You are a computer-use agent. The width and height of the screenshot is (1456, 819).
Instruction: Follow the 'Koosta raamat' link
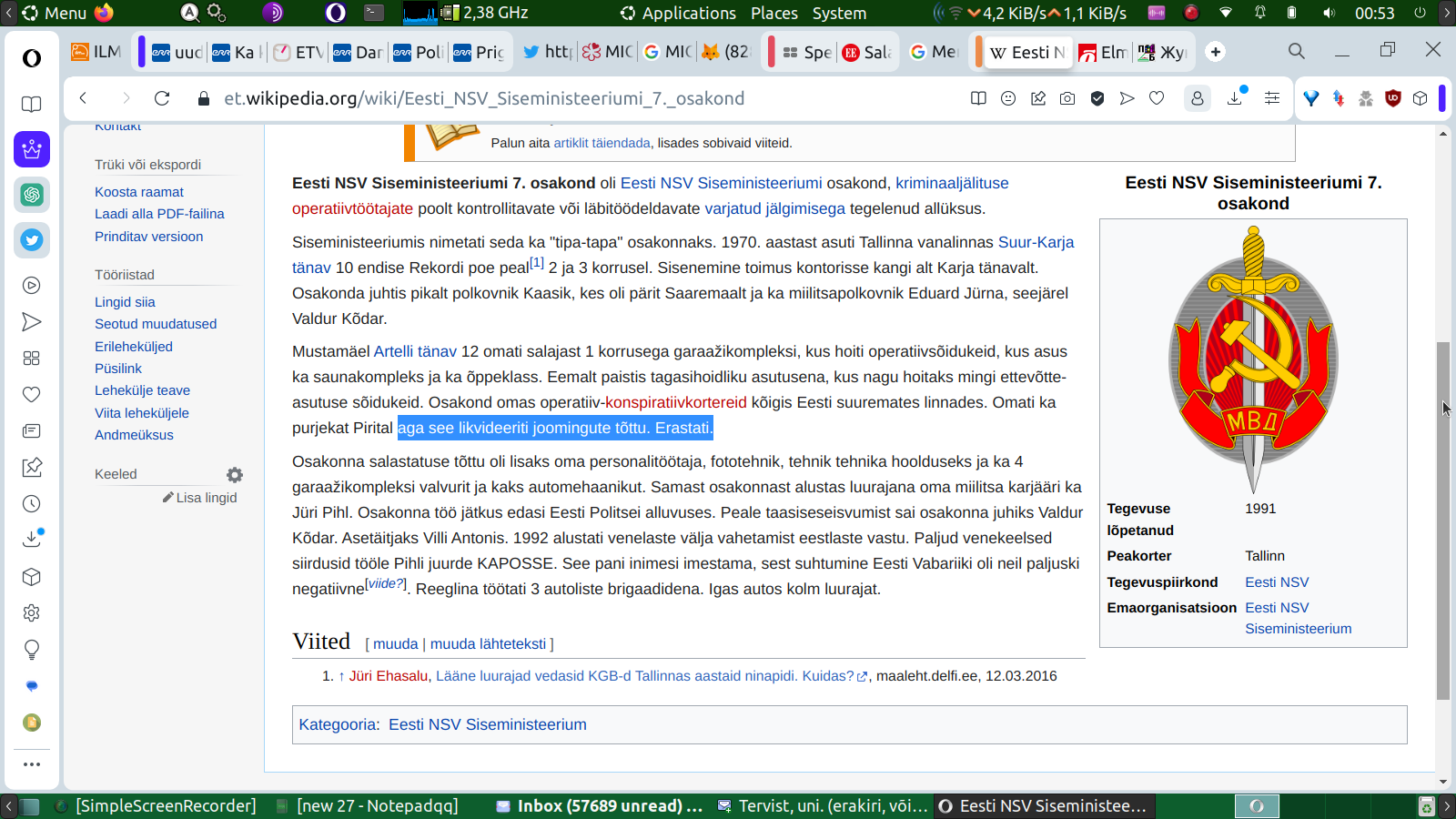click(139, 192)
